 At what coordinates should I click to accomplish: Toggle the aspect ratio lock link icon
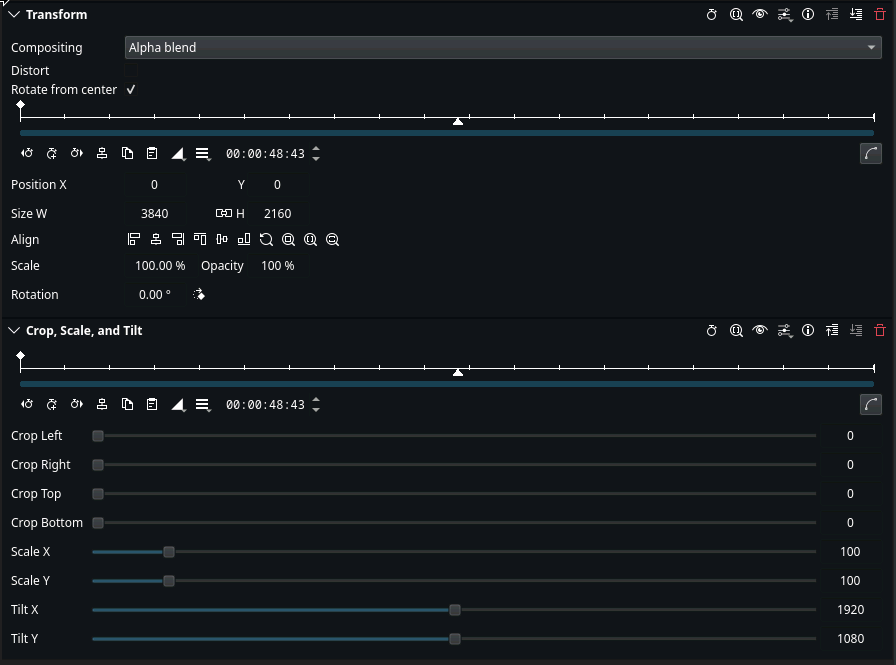pyautogui.click(x=223, y=213)
